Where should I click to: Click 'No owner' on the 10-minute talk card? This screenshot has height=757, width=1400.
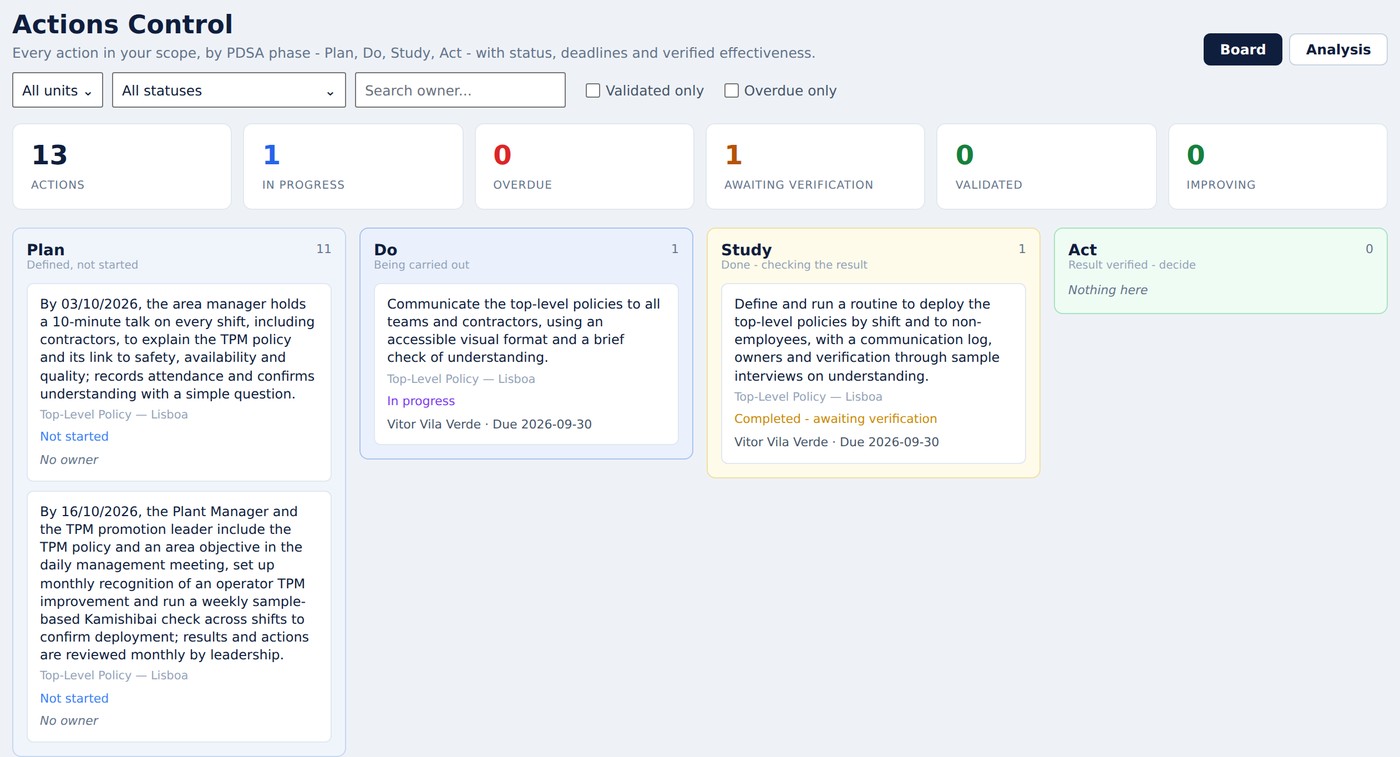pyautogui.click(x=69, y=460)
